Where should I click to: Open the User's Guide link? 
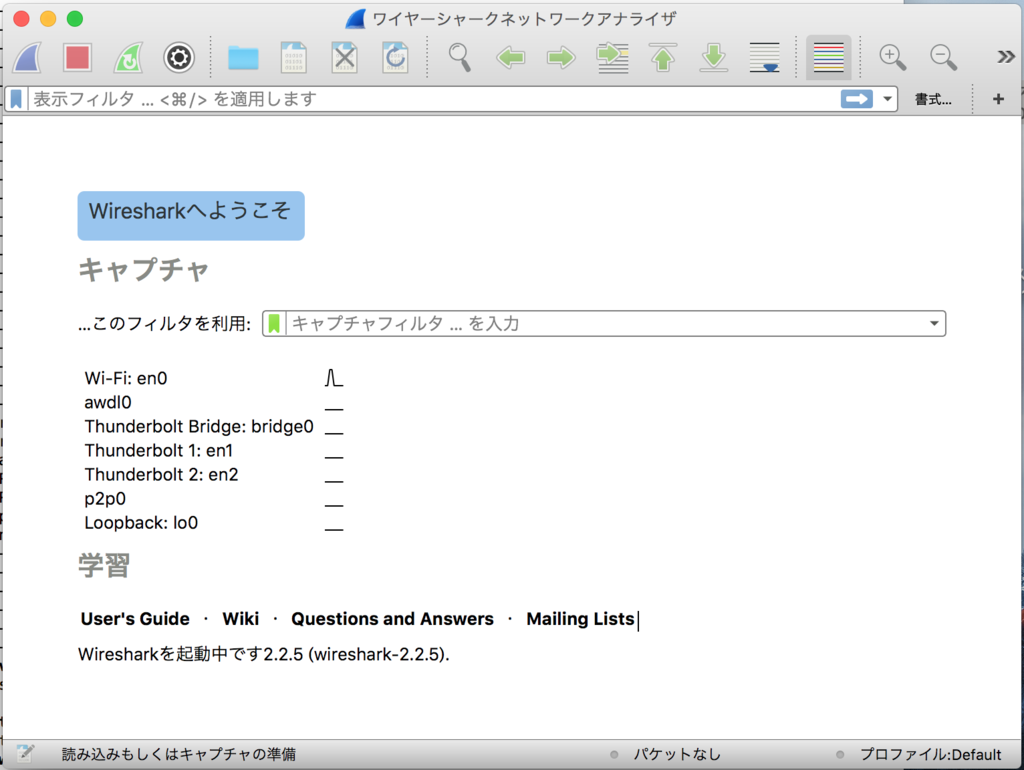pos(135,618)
